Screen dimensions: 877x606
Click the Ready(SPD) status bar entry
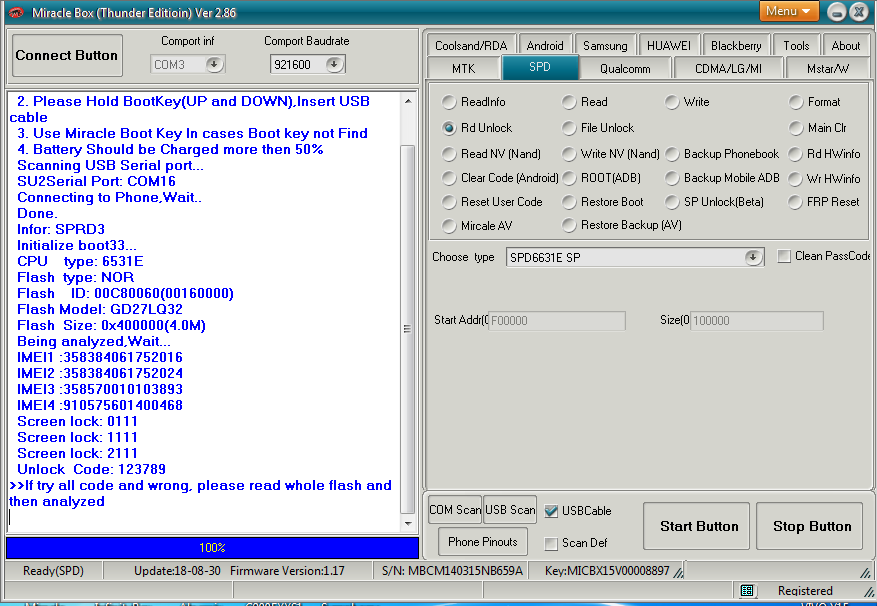(x=53, y=571)
